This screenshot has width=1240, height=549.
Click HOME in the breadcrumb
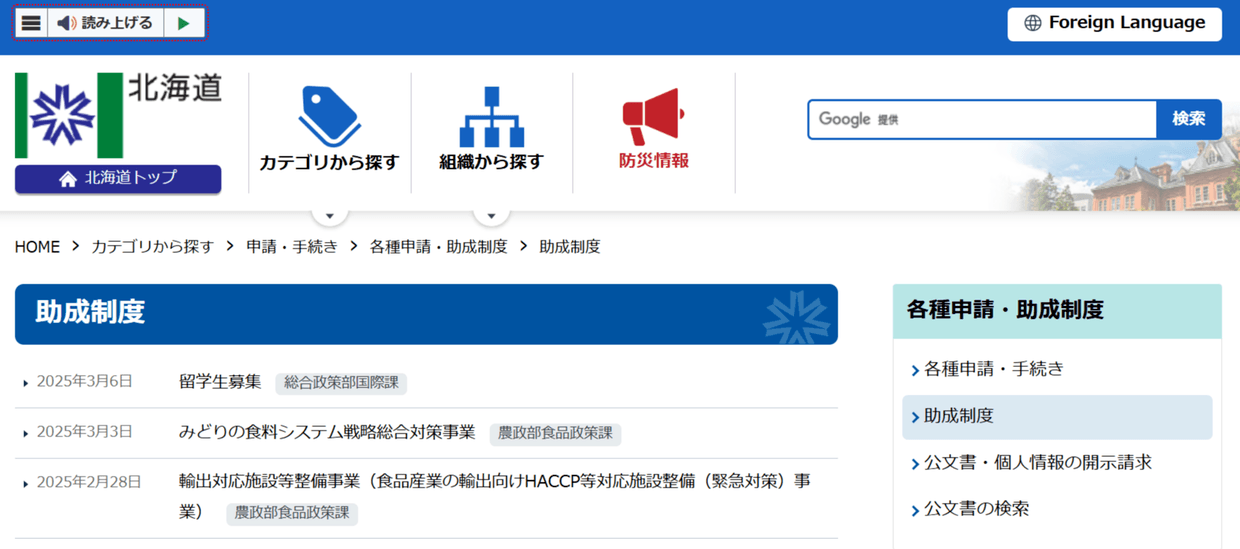pyautogui.click(x=37, y=247)
